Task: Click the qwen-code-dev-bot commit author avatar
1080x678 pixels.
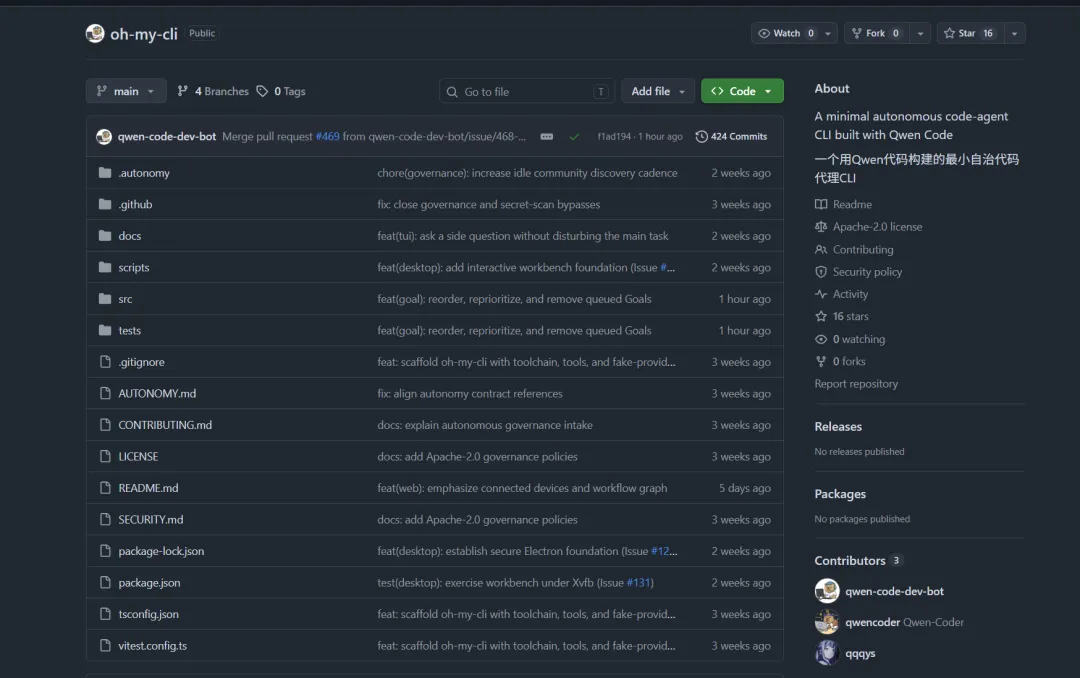Action: (104, 136)
